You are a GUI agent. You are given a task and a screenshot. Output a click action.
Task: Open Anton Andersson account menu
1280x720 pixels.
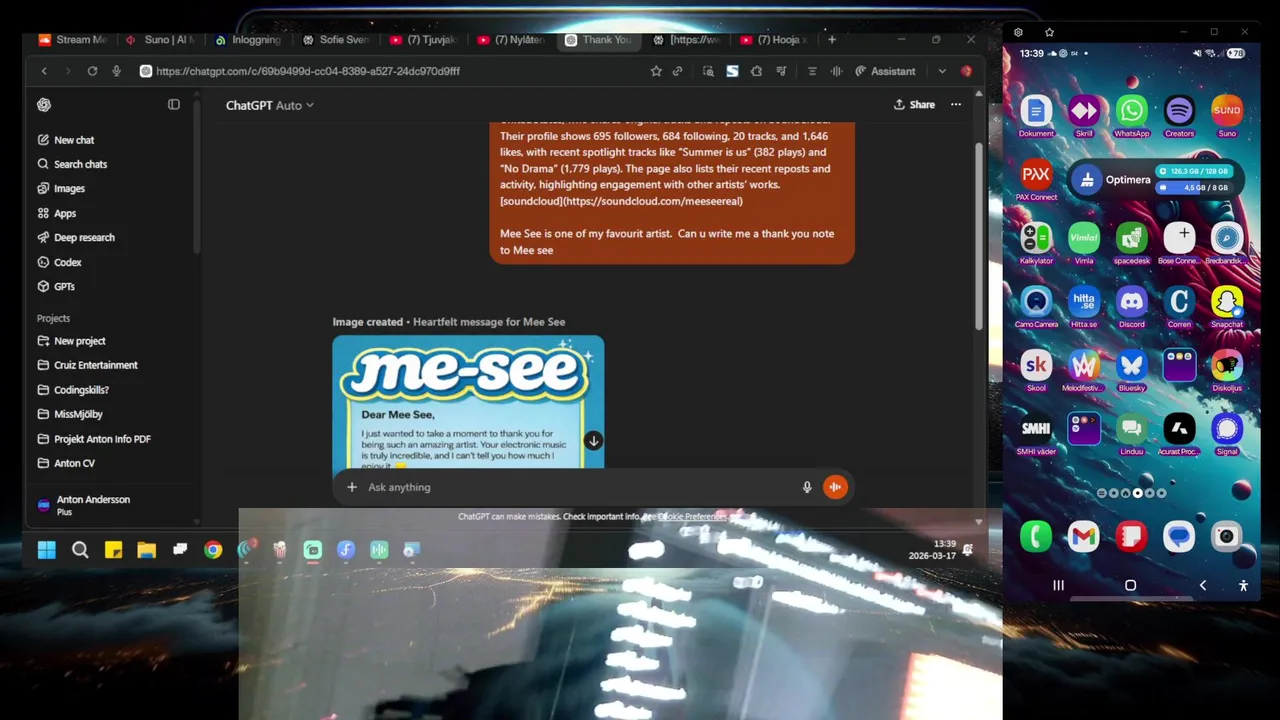pyautogui.click(x=84, y=505)
